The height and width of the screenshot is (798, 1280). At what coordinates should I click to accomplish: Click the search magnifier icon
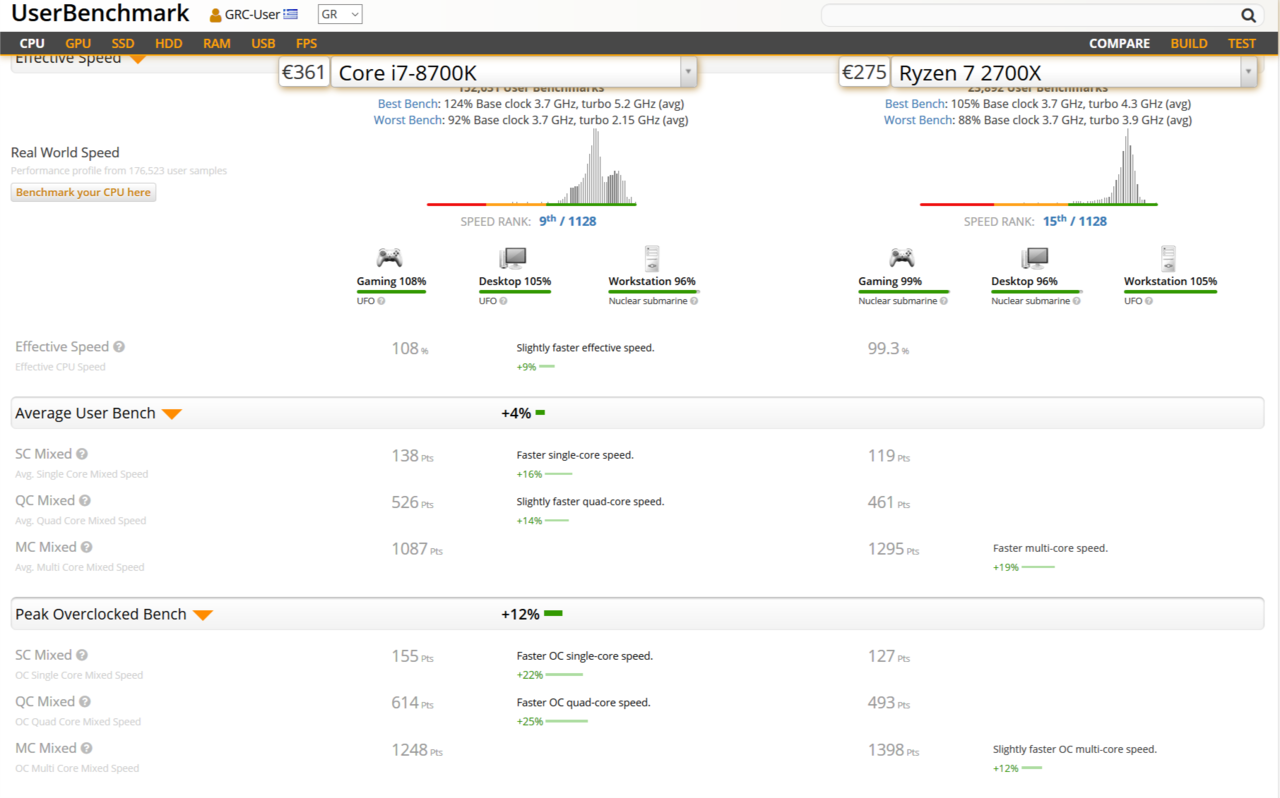1248,15
